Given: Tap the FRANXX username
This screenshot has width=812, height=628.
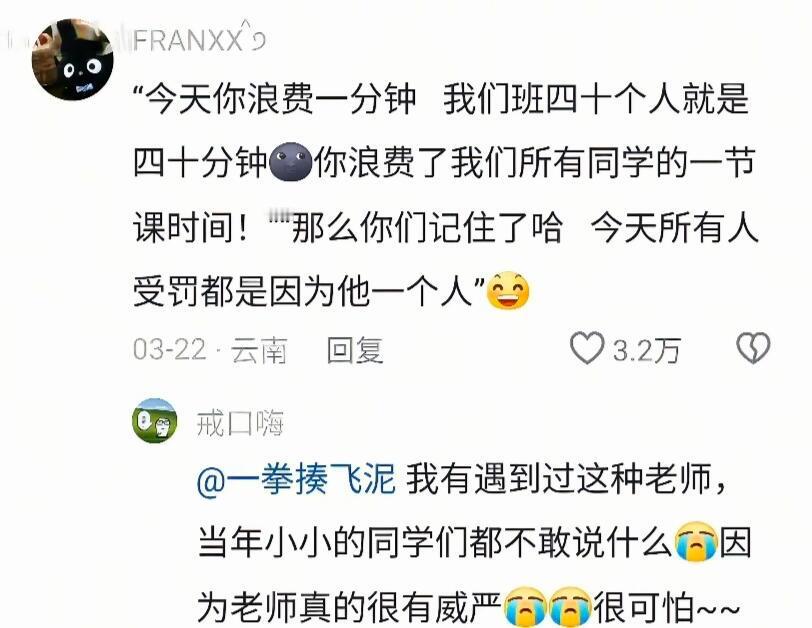Looking at the screenshot, I should click(x=189, y=40).
